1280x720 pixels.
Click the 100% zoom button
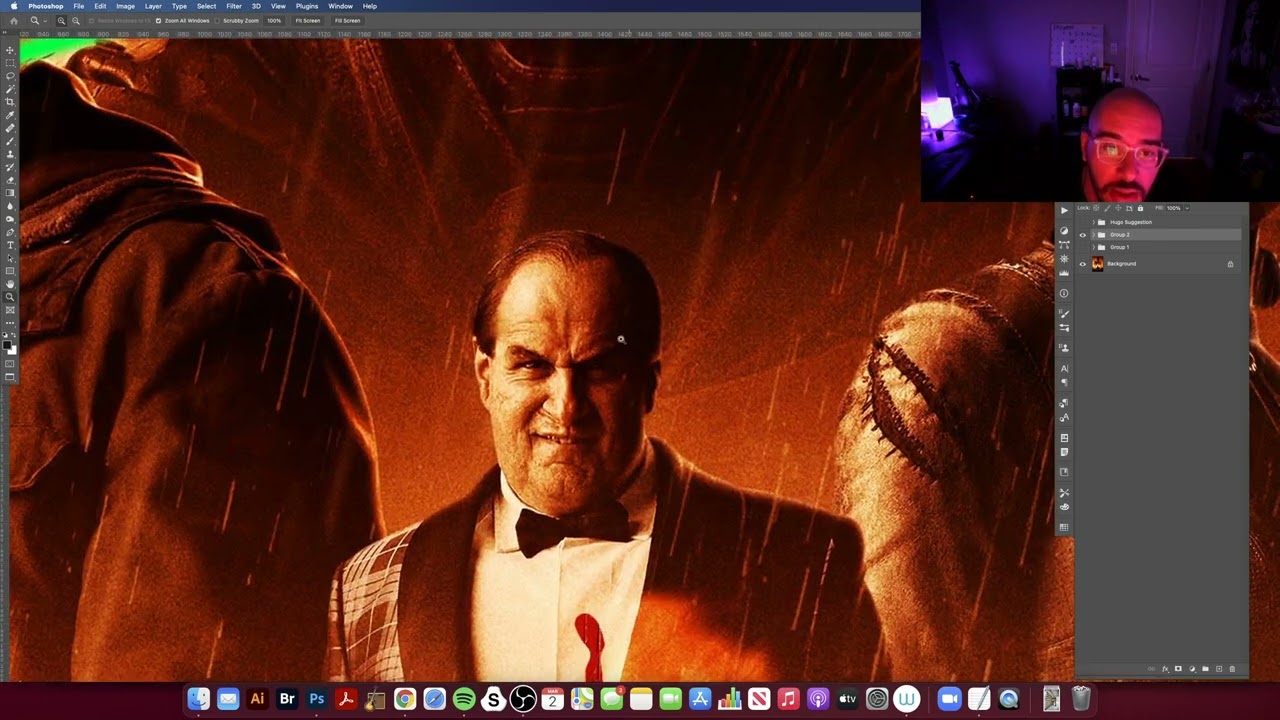tap(274, 20)
